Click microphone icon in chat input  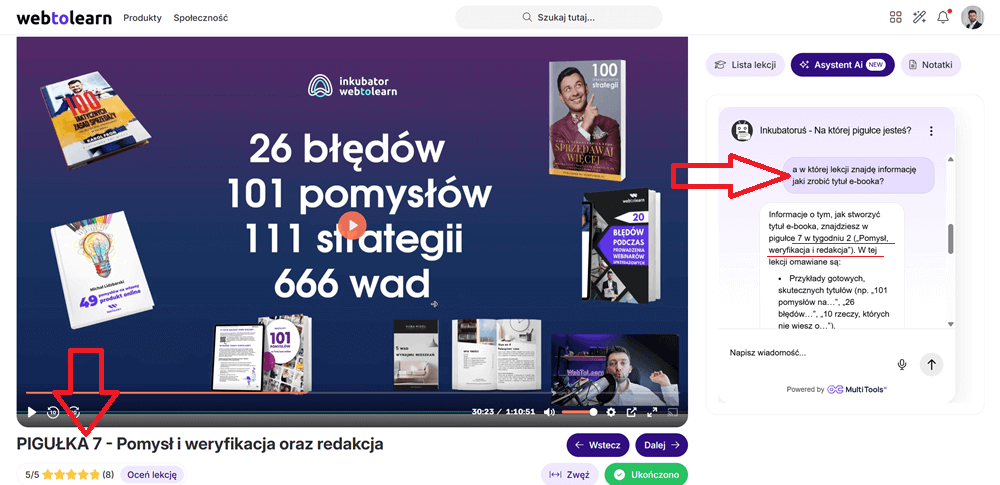(902, 364)
